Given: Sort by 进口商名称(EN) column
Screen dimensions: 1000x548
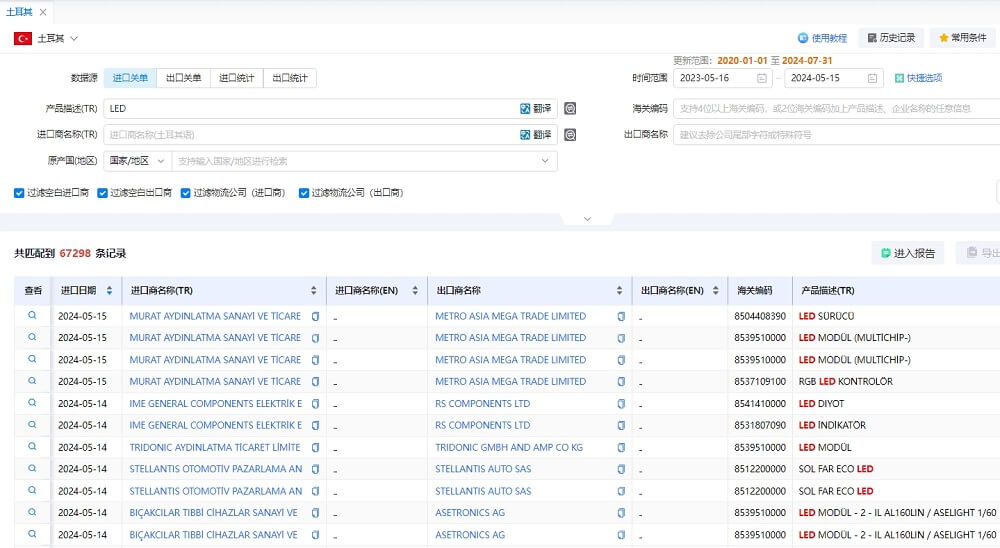Looking at the screenshot, I should click(x=415, y=290).
